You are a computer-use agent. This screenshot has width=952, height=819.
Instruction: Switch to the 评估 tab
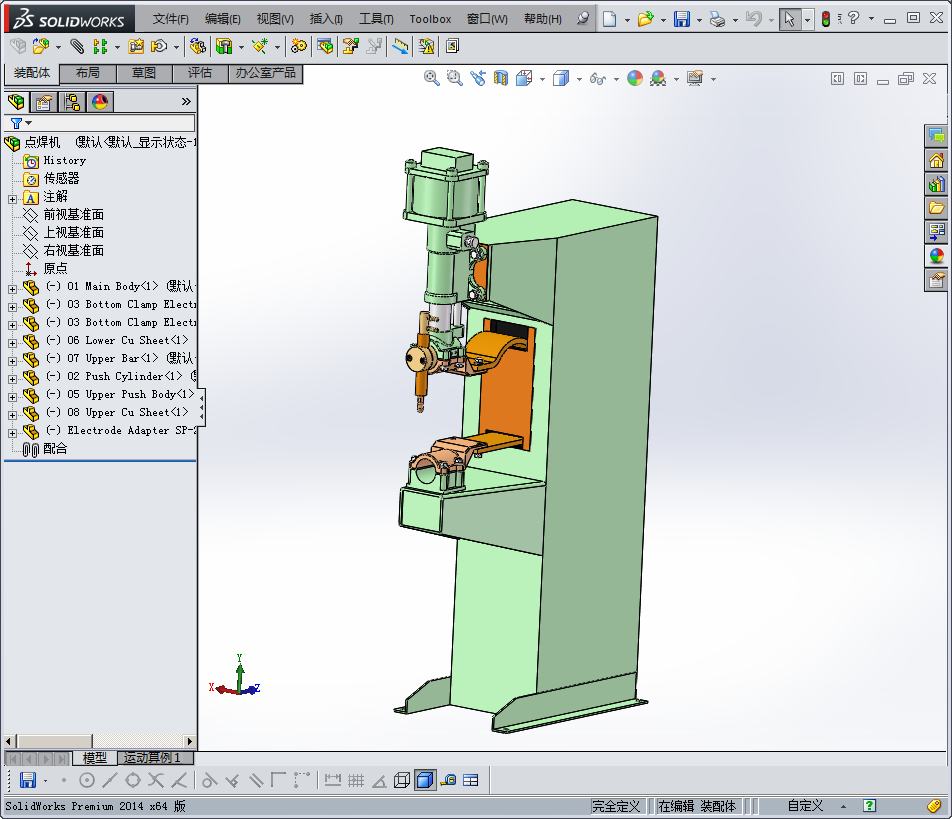tap(200, 73)
